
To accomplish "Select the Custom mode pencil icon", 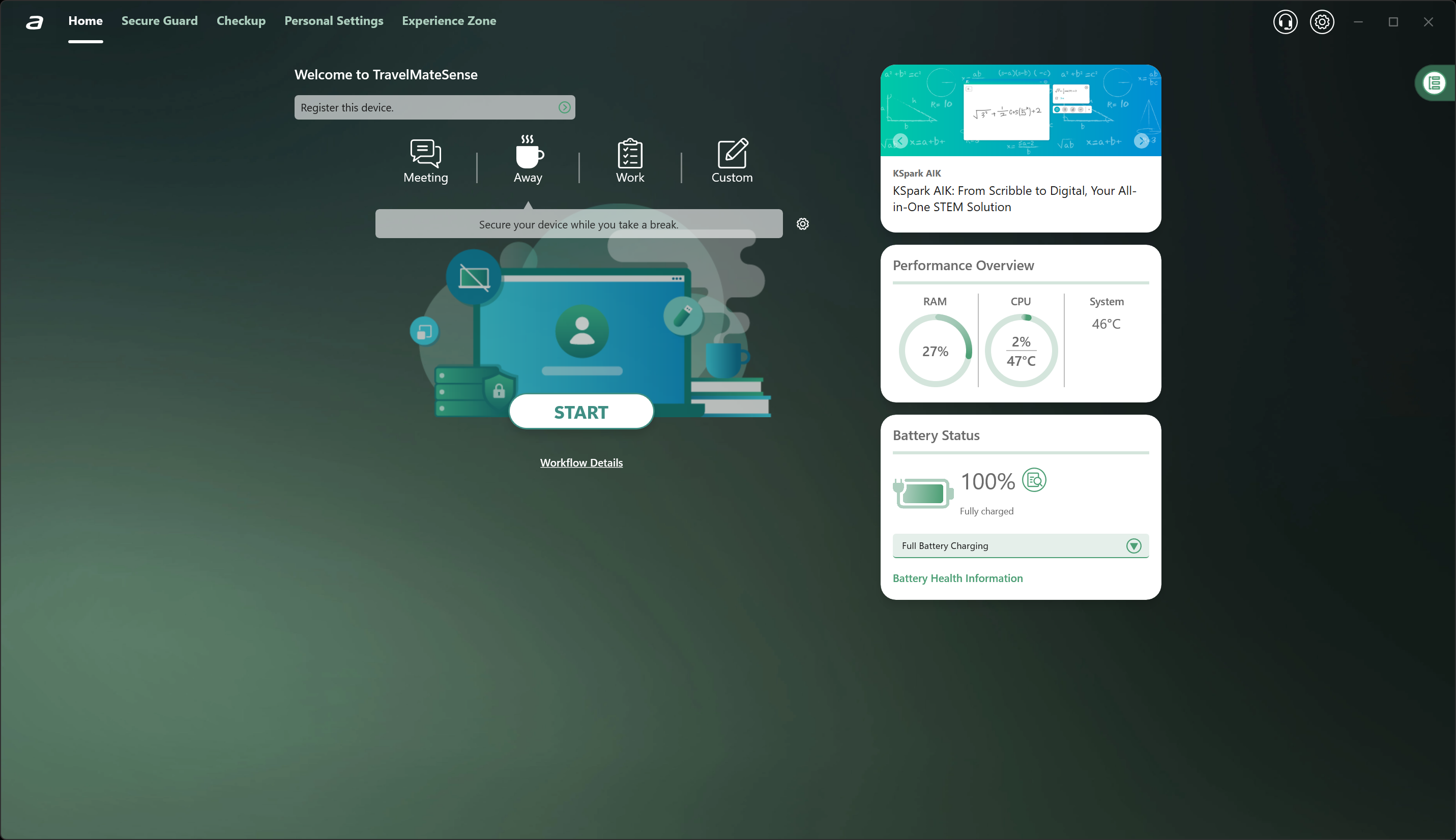I will [732, 154].
